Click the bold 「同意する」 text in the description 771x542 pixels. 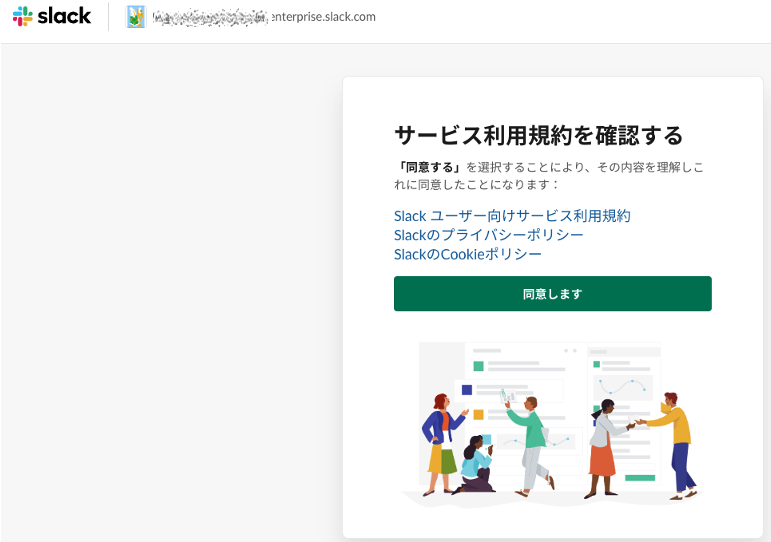click(429, 167)
